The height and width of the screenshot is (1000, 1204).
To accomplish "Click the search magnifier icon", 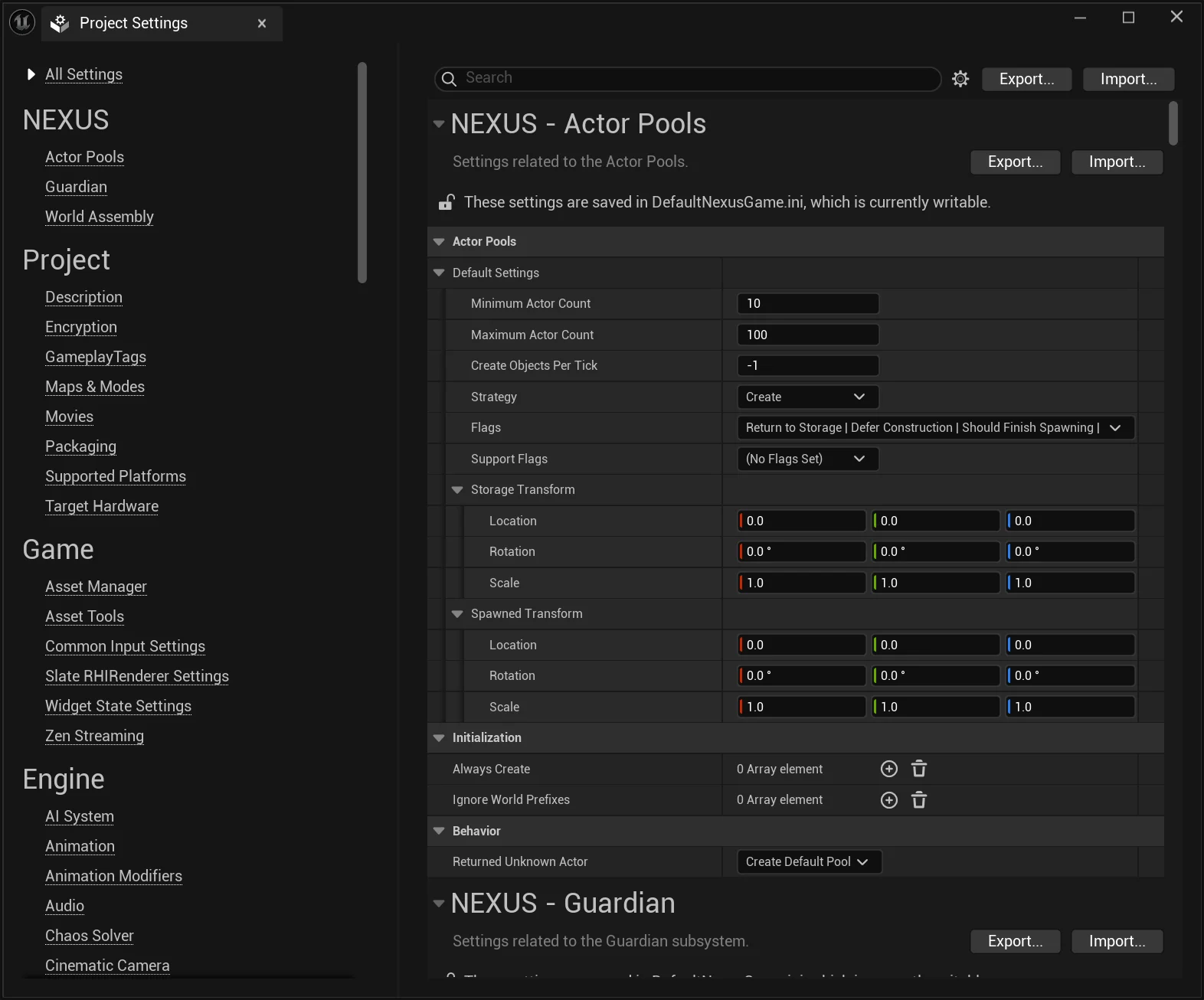I will tap(450, 79).
